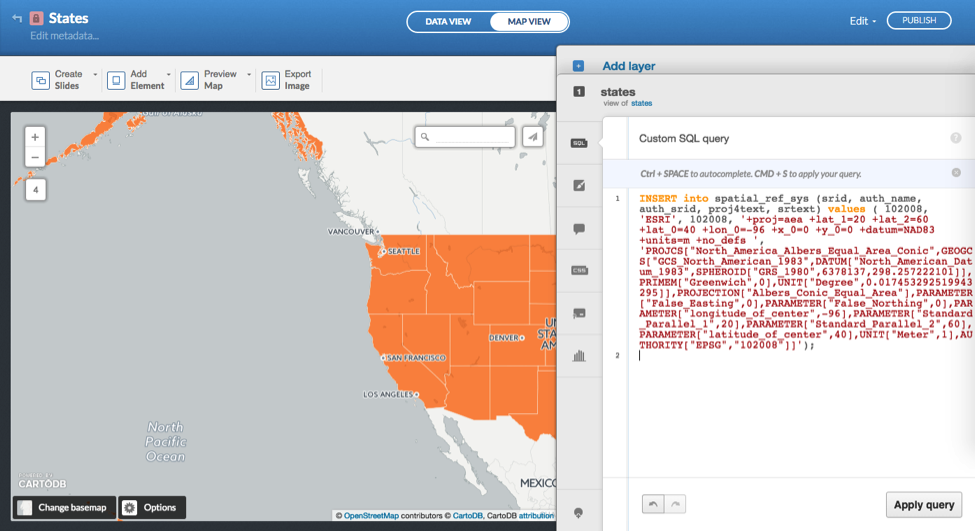Undo the last SQL edit
This screenshot has height=532, width=975.
653,504
